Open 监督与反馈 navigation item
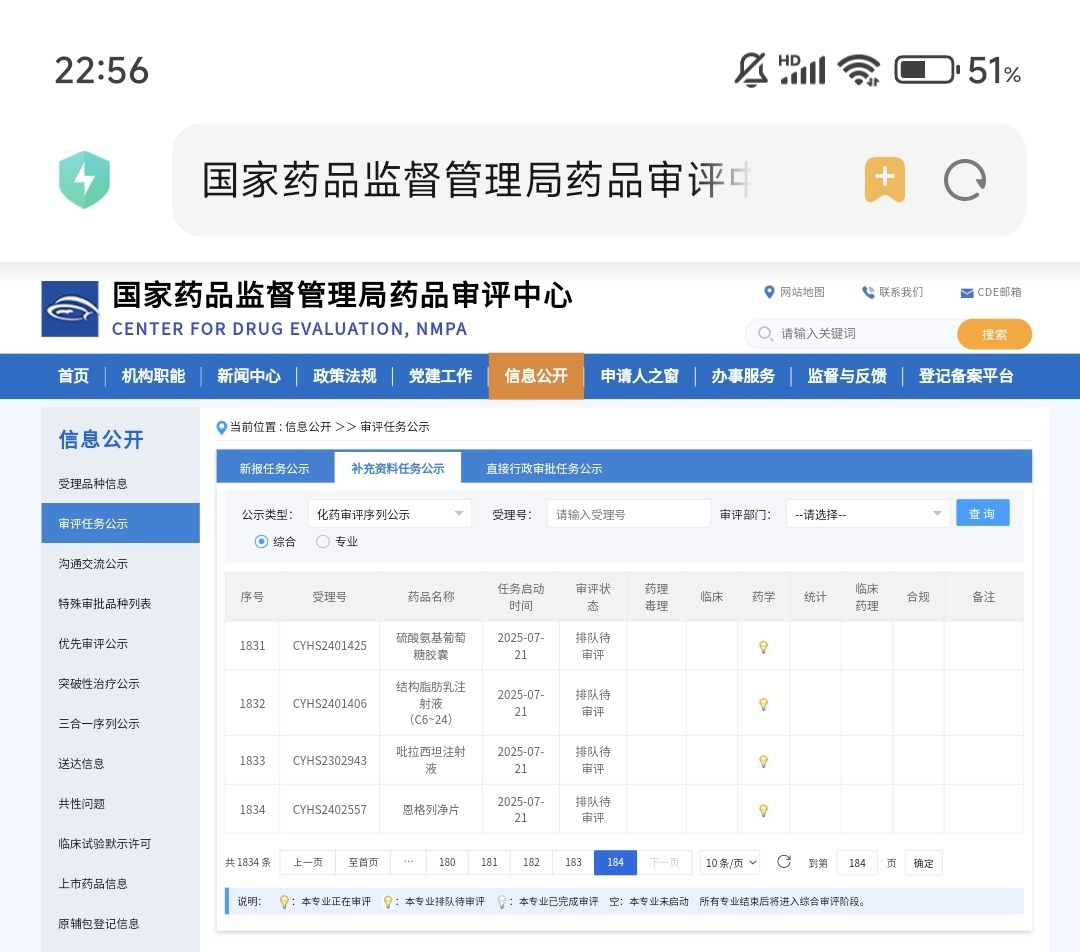1080x952 pixels. (847, 376)
